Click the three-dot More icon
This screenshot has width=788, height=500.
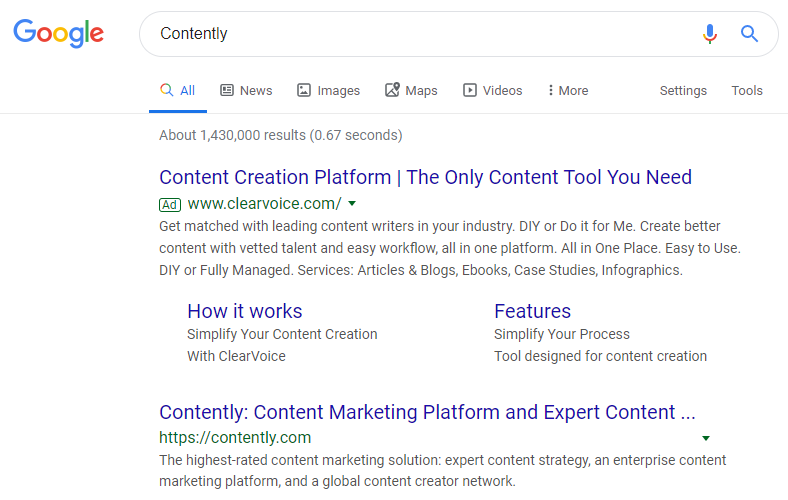(x=551, y=90)
